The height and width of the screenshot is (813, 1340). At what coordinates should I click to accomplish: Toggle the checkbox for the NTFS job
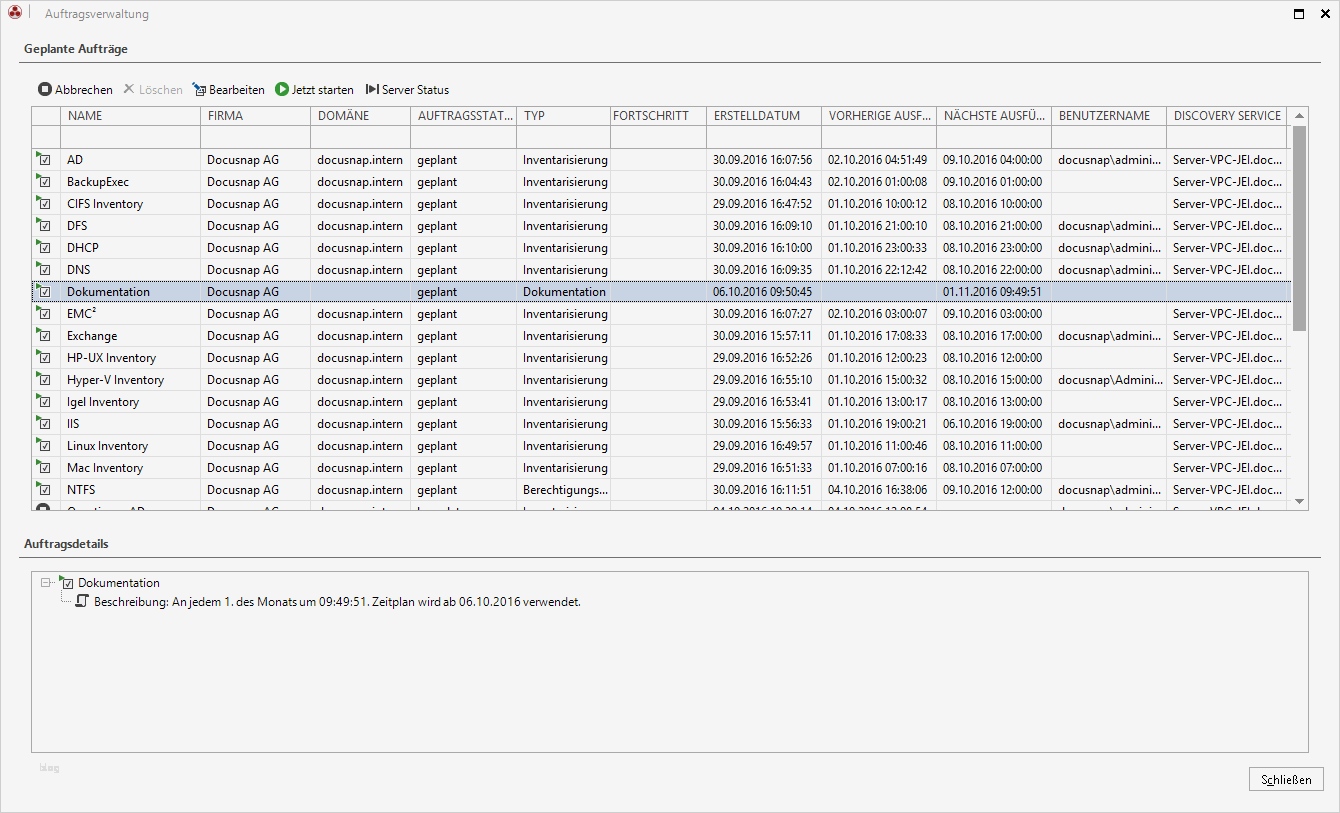(45, 490)
